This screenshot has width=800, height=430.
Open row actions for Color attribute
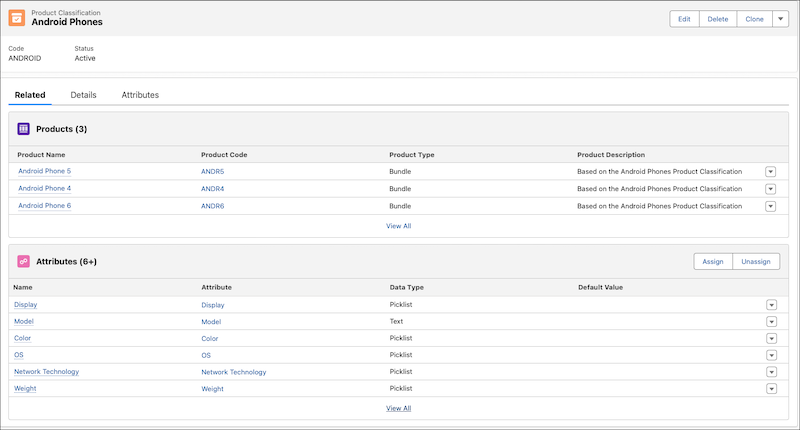point(771,339)
